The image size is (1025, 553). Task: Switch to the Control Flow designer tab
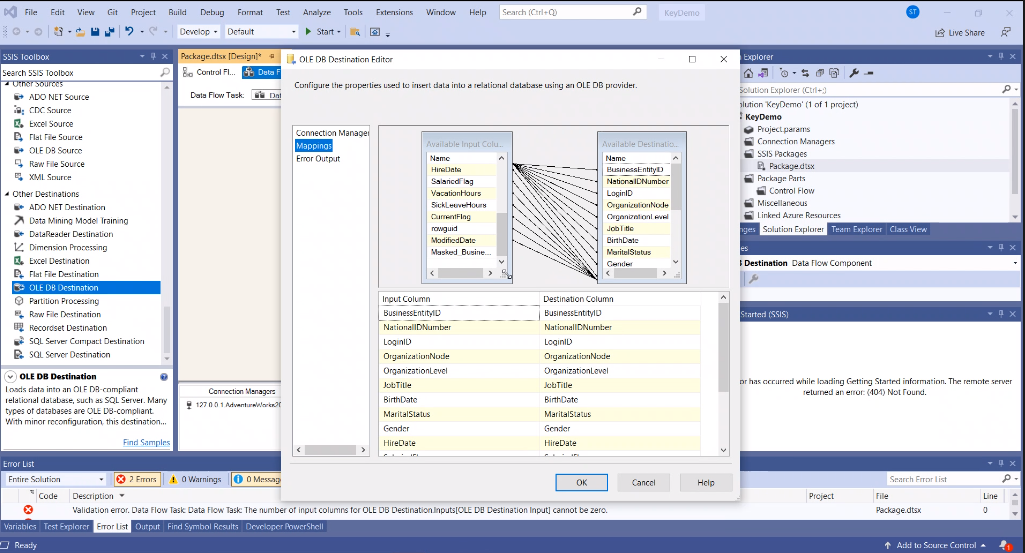click(210, 73)
